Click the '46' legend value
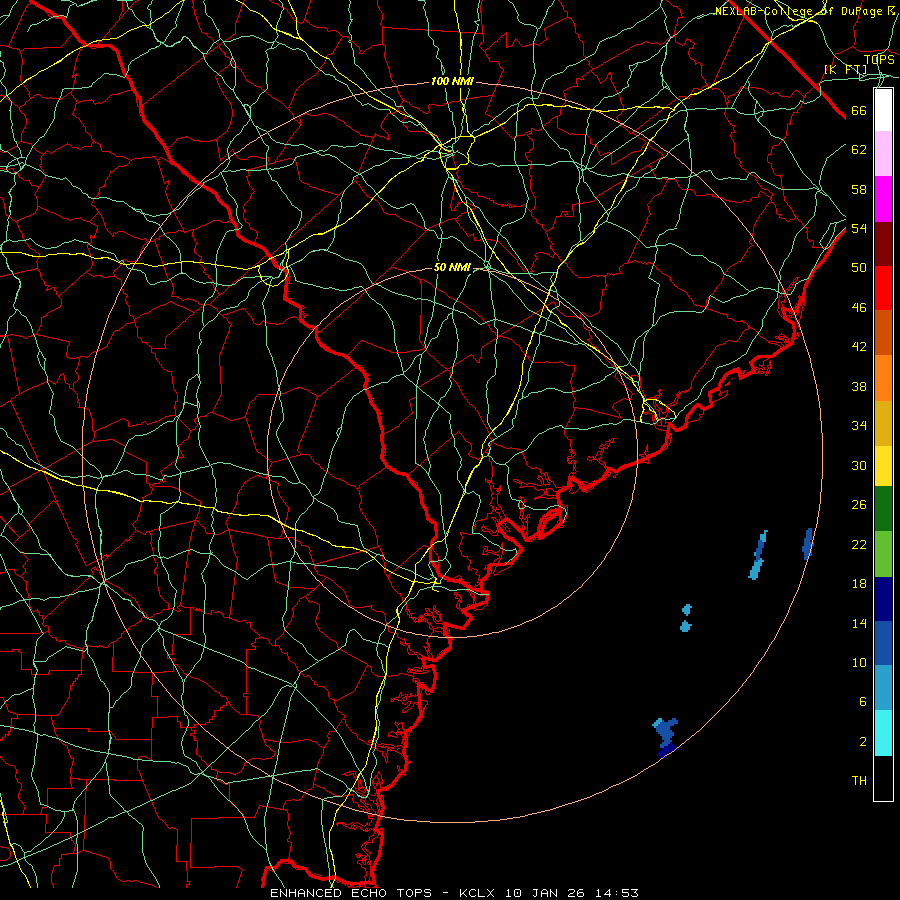900x900 pixels. (x=859, y=308)
